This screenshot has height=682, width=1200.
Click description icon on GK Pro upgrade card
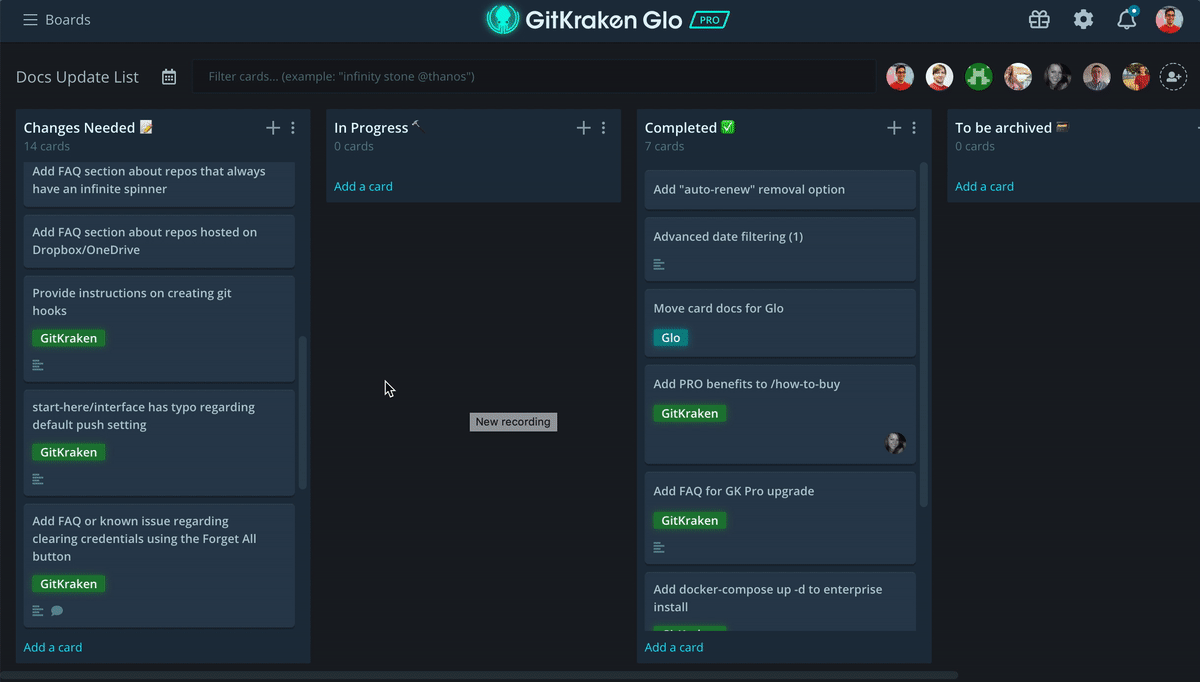pos(659,547)
